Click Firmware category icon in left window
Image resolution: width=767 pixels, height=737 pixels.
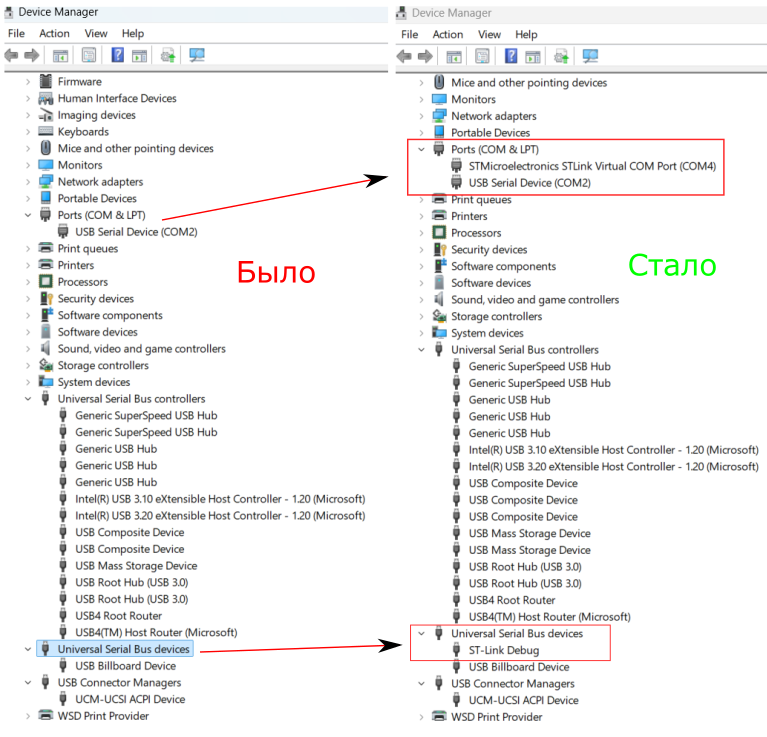[45, 81]
